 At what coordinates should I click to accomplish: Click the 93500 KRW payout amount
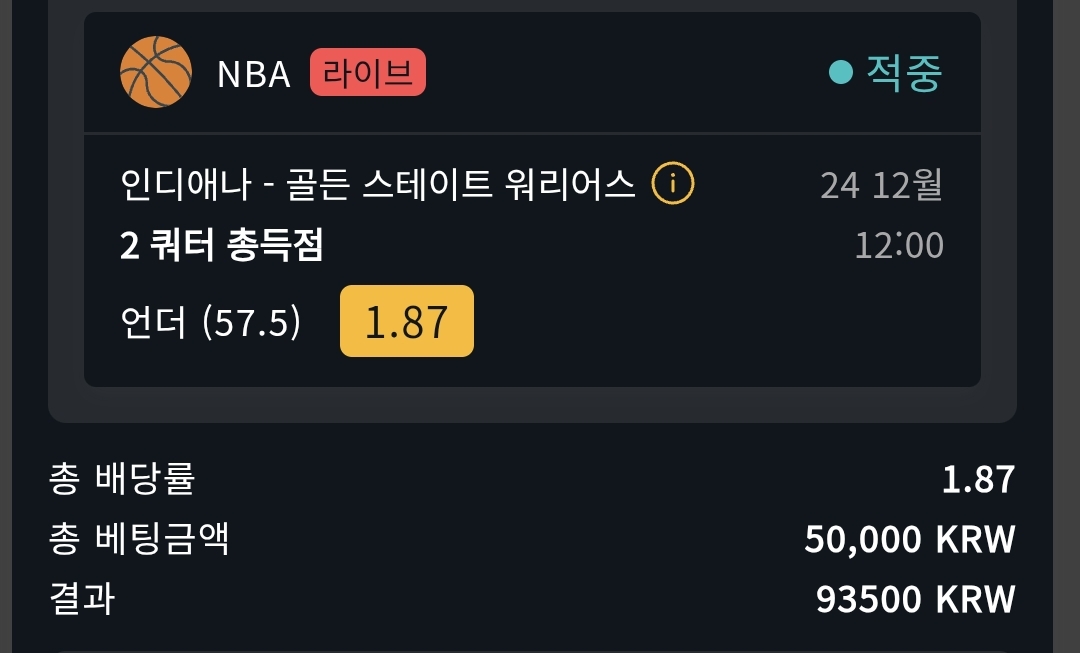click(x=915, y=599)
